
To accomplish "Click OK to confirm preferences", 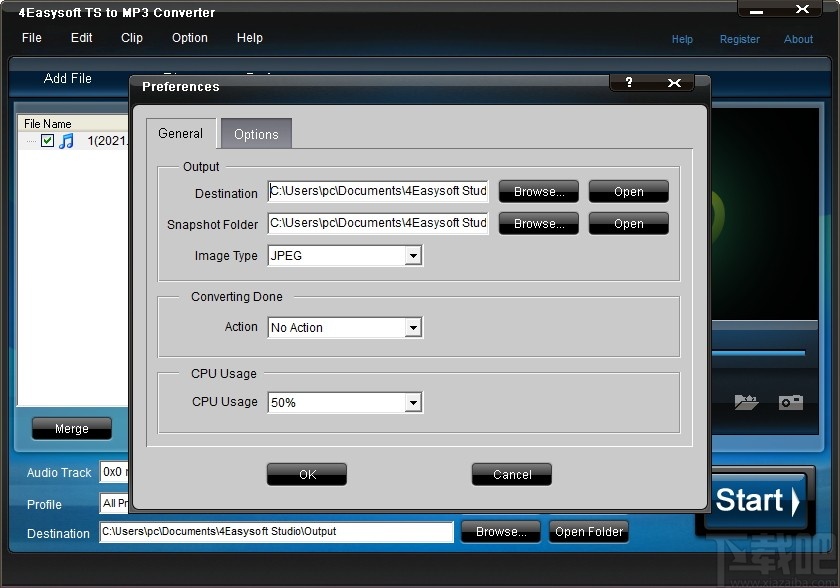I will click(x=306, y=474).
